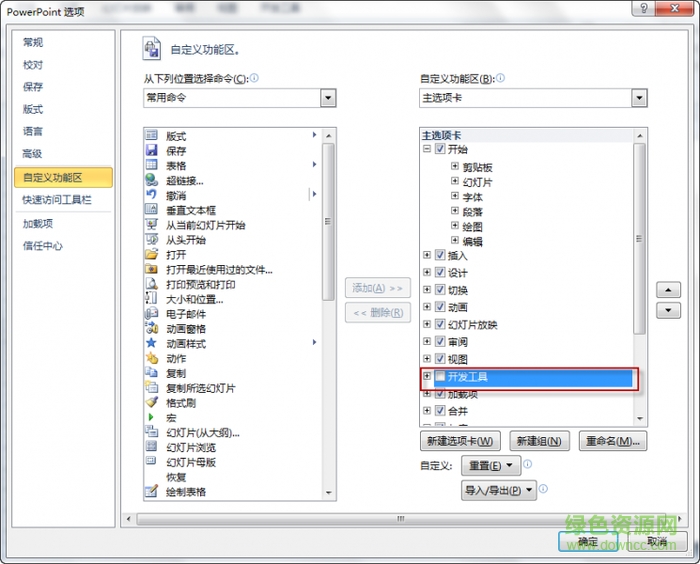Open the 高级 options category

coord(32,154)
